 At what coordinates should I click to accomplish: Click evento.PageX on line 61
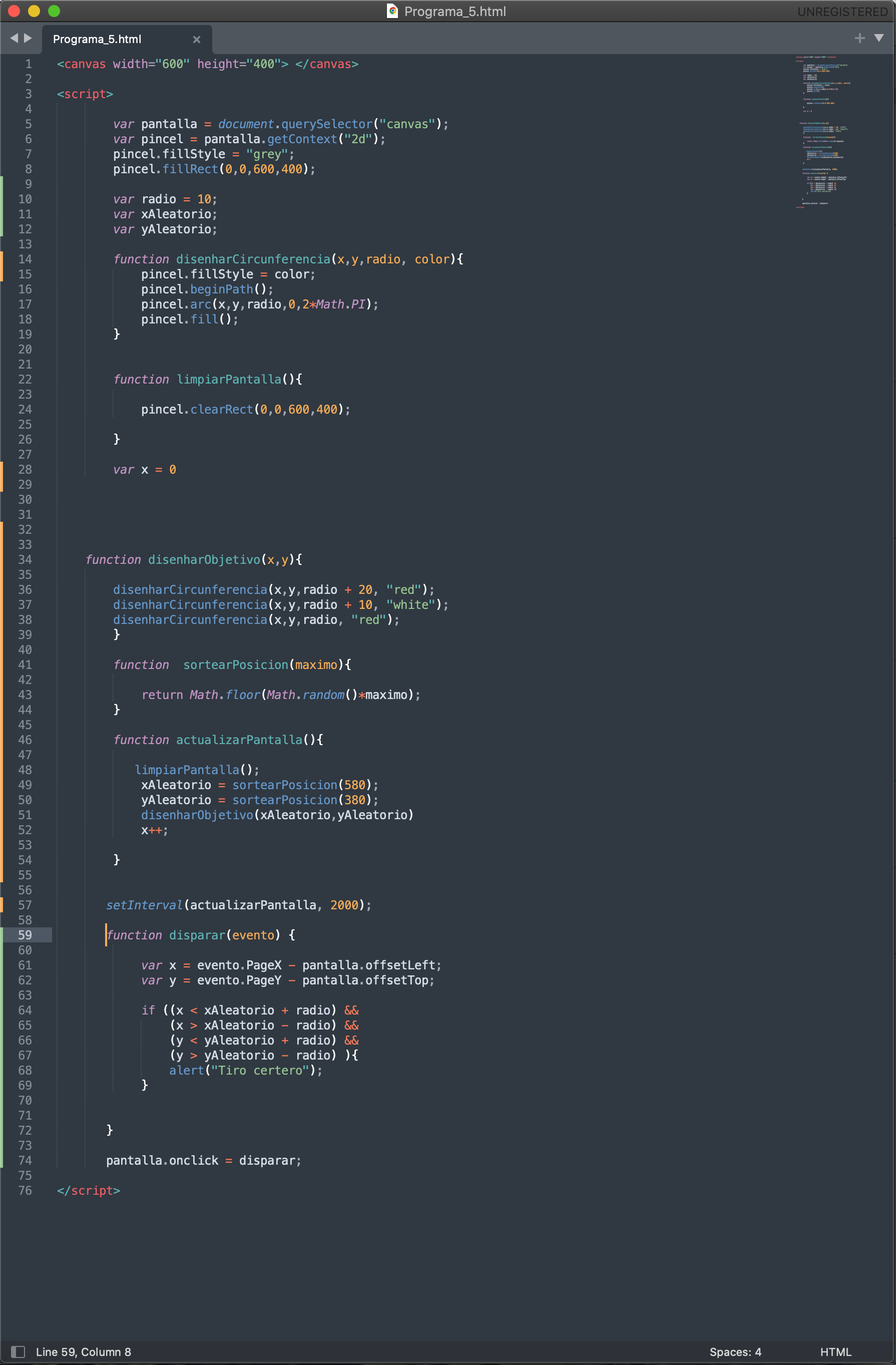(239, 965)
